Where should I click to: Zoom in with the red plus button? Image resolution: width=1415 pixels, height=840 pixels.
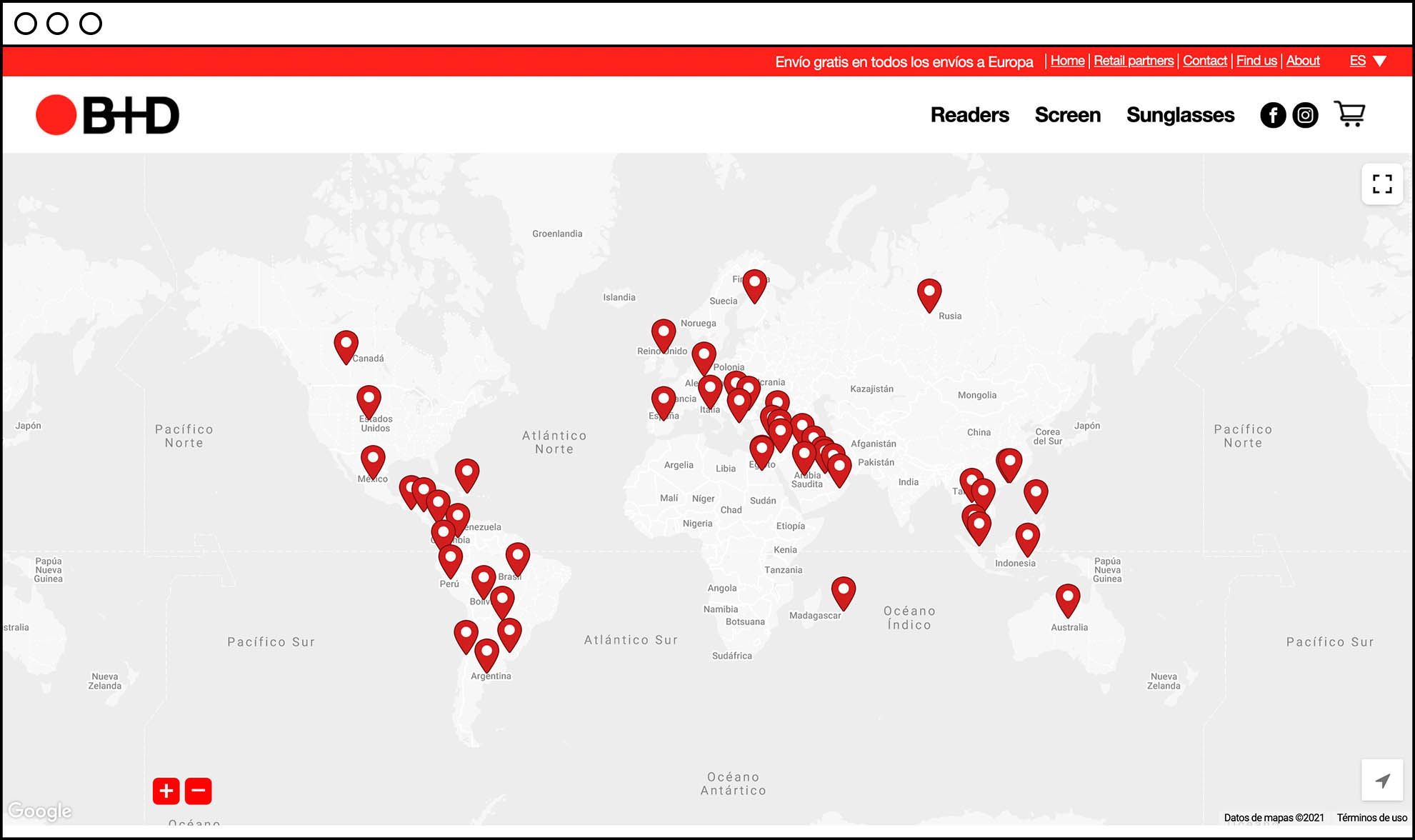166,791
